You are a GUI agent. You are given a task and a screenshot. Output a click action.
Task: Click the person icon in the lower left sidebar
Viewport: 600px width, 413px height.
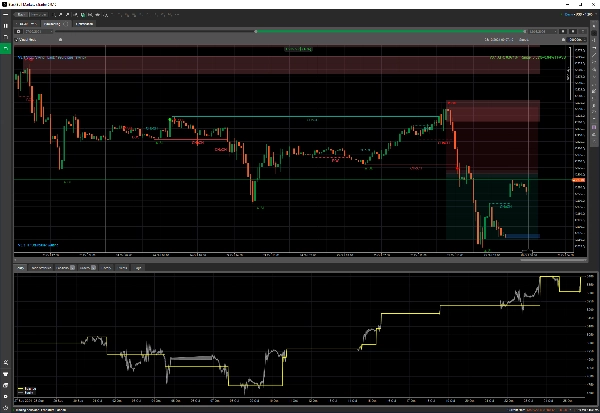click(x=5, y=362)
